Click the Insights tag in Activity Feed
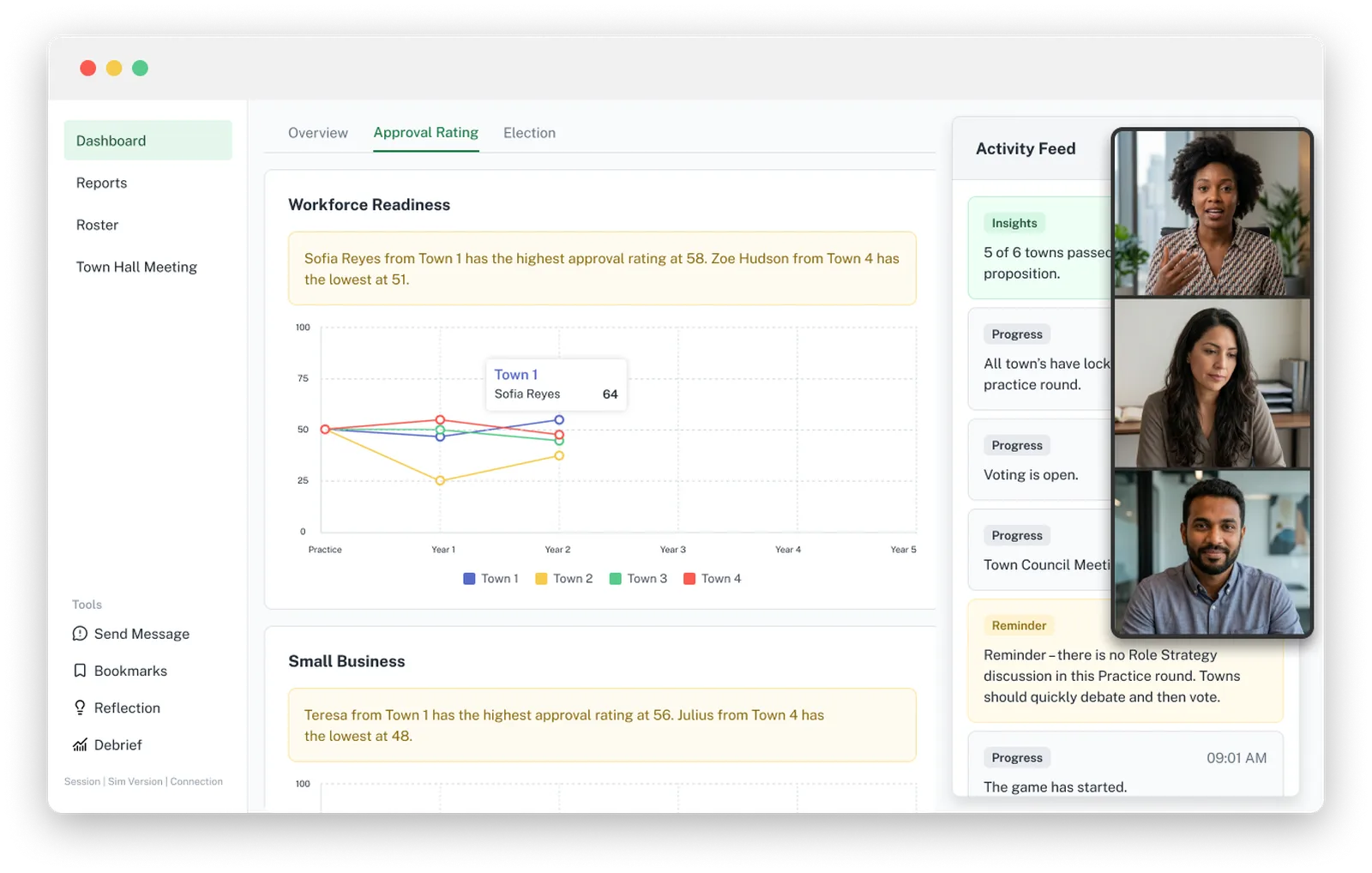The width and height of the screenshot is (1372, 873). click(x=1014, y=223)
